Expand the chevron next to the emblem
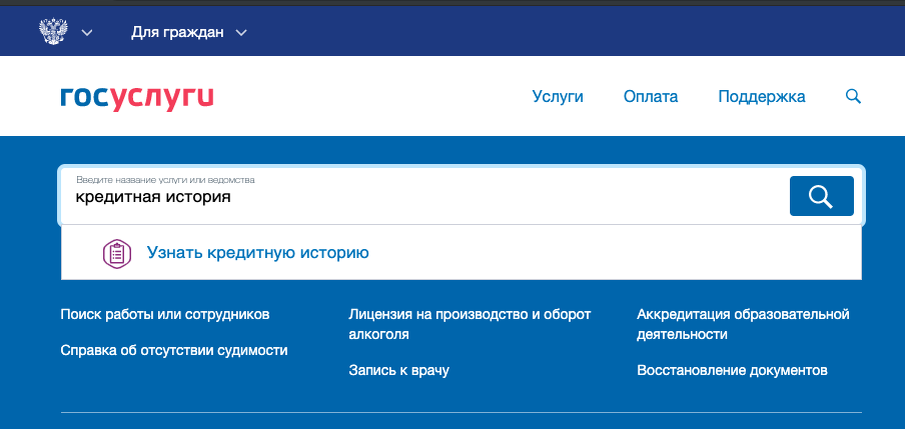905x429 pixels. pos(87,33)
